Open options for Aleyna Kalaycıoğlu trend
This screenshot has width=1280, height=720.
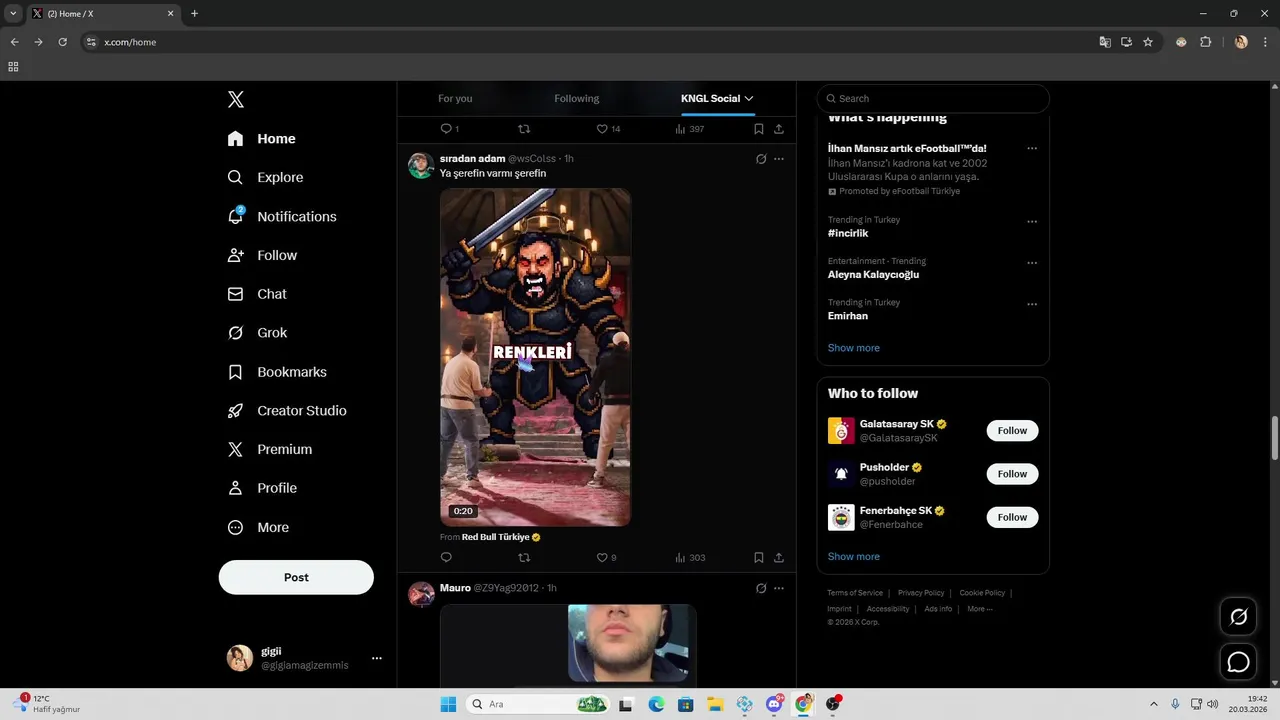[x=1032, y=264]
